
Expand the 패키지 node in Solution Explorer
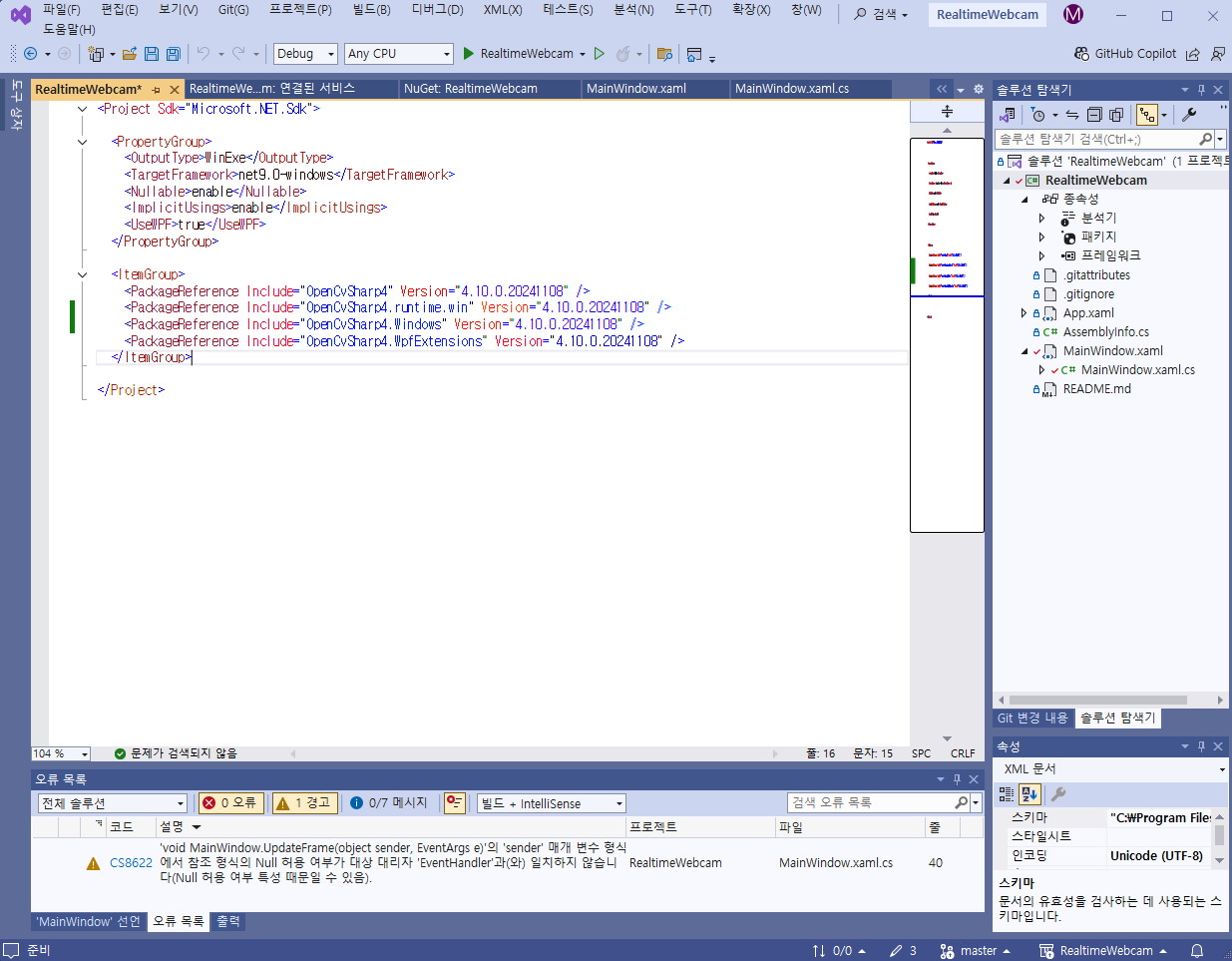[1040, 237]
